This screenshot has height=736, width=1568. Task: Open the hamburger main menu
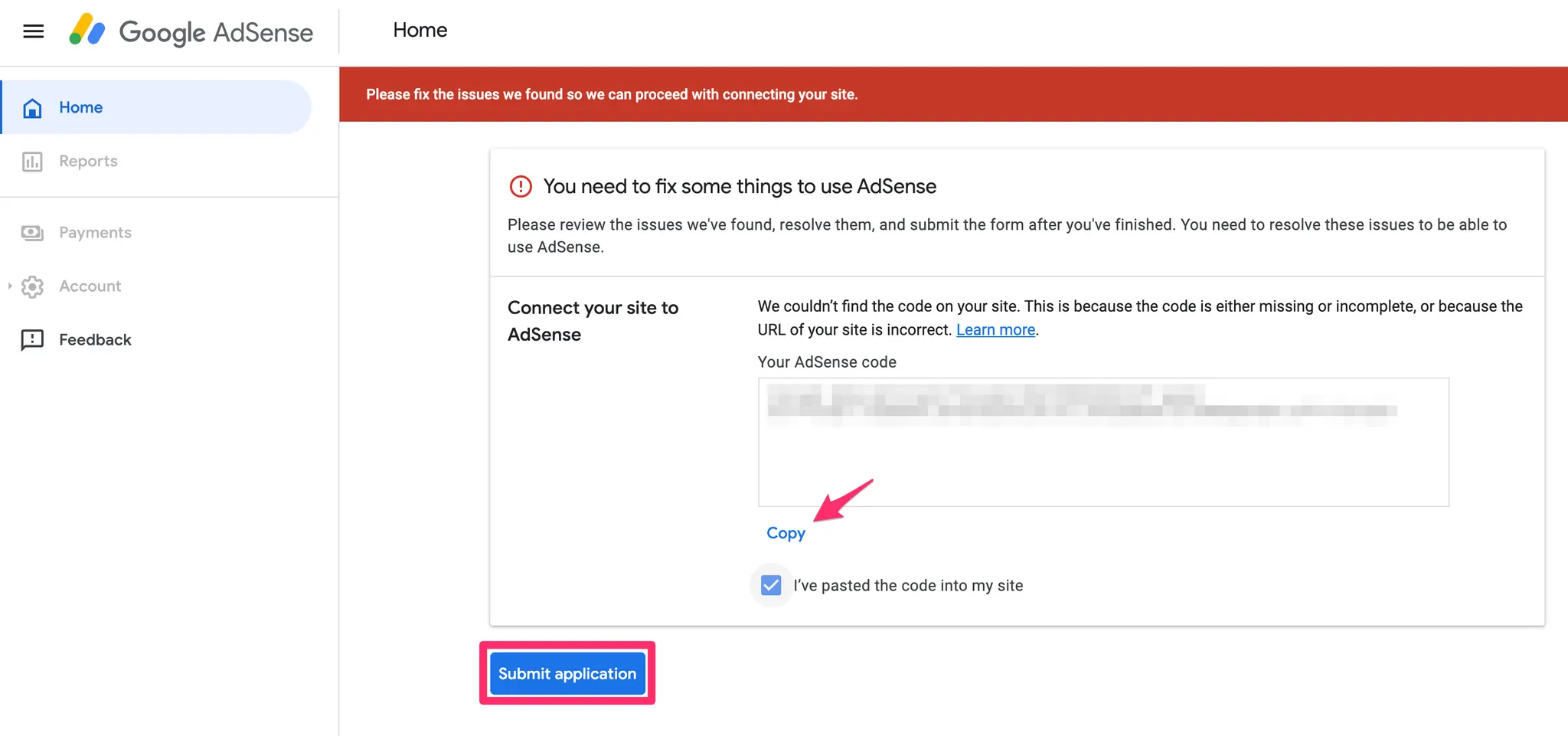34,31
